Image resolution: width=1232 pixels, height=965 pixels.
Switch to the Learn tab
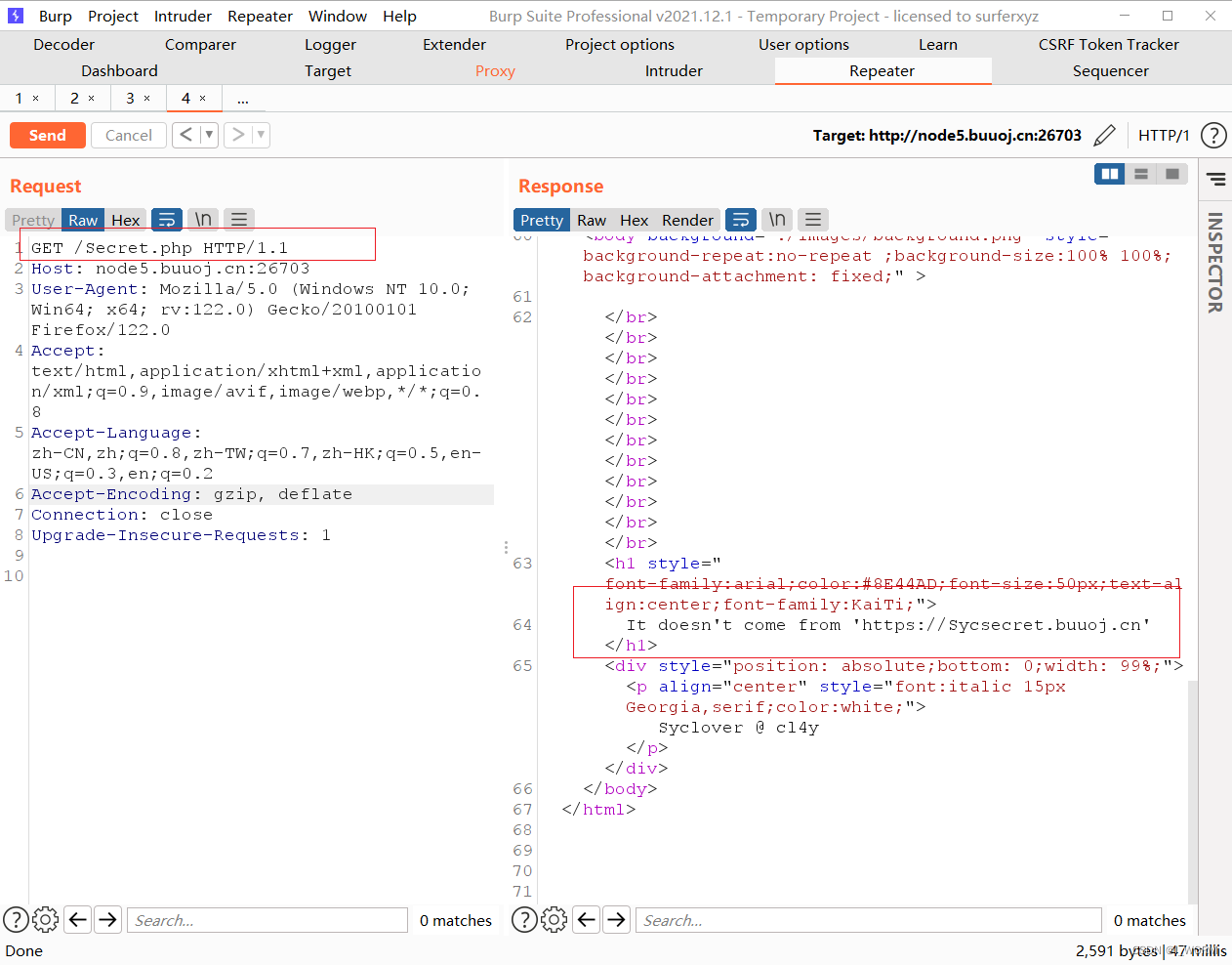click(x=938, y=45)
